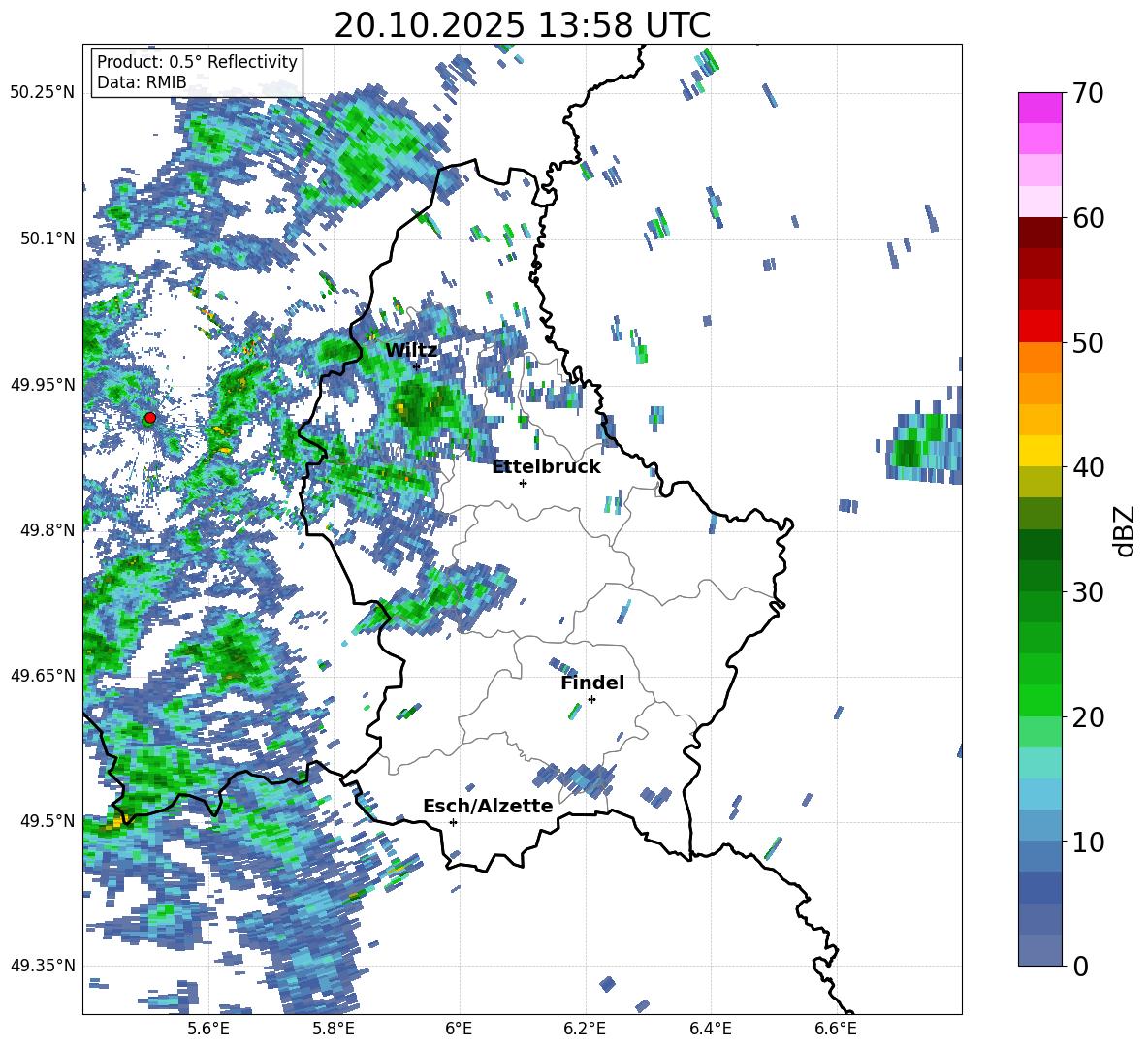The height and width of the screenshot is (1048, 1148).
Task: Pick the magenta swatch at colorbar top
Action: [1039, 108]
